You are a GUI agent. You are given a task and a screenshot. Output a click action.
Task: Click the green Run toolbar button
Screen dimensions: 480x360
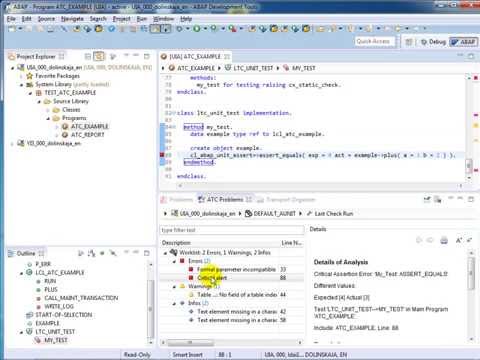pyautogui.click(x=197, y=29)
